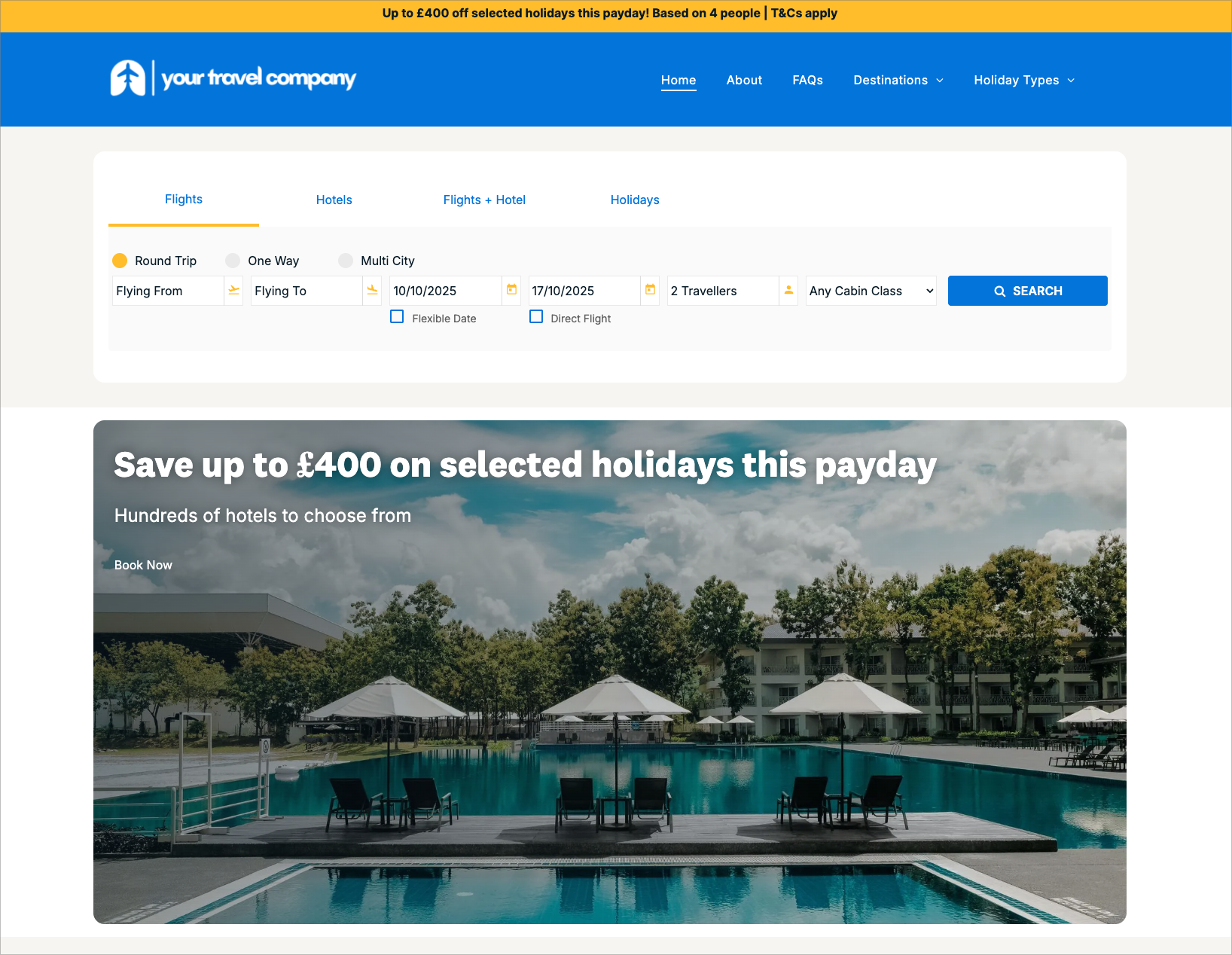Select the Round Trip radio button
This screenshot has height=955, width=1232.
[120, 261]
